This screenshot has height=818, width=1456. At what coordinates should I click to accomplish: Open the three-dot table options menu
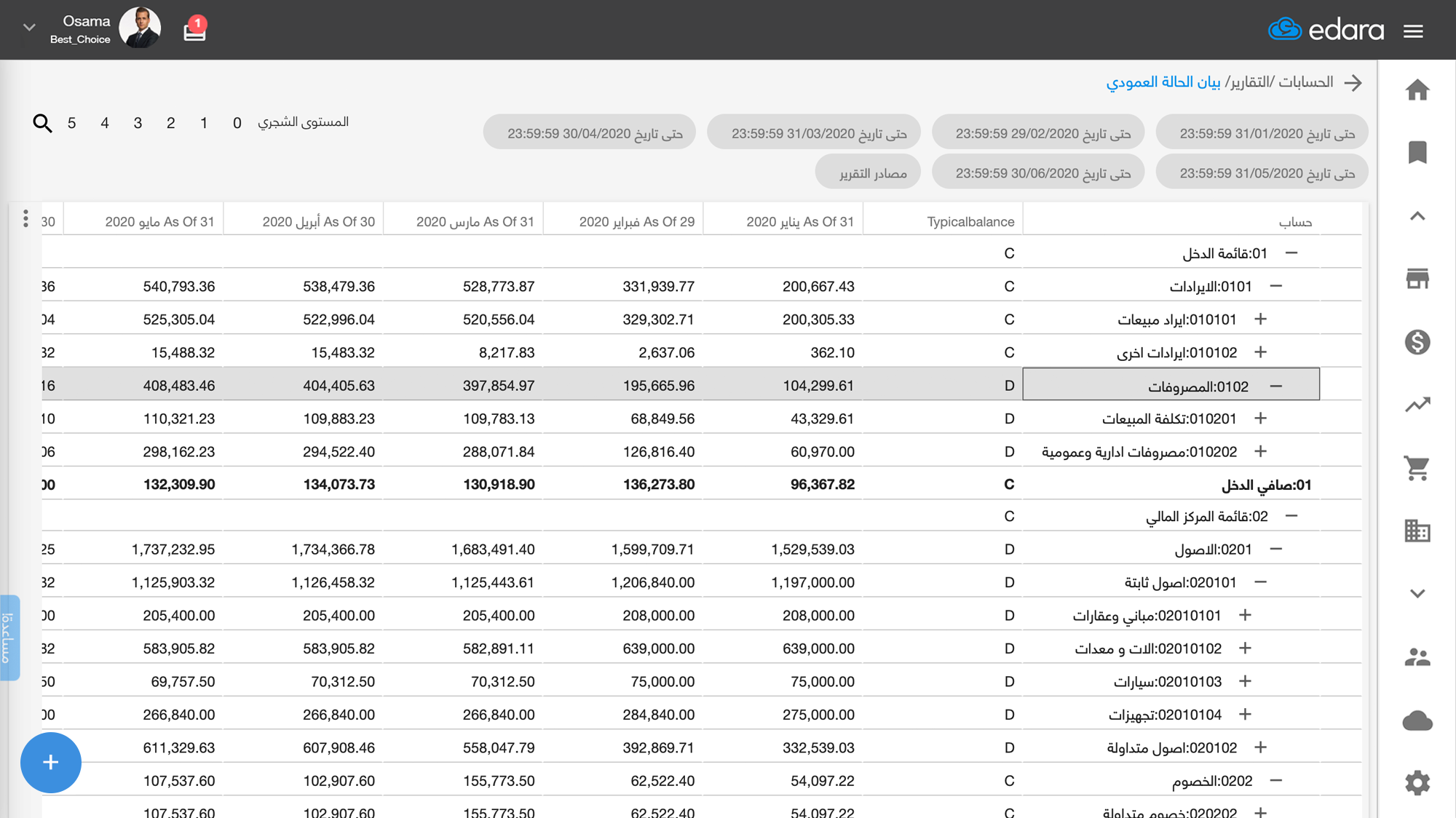25,218
